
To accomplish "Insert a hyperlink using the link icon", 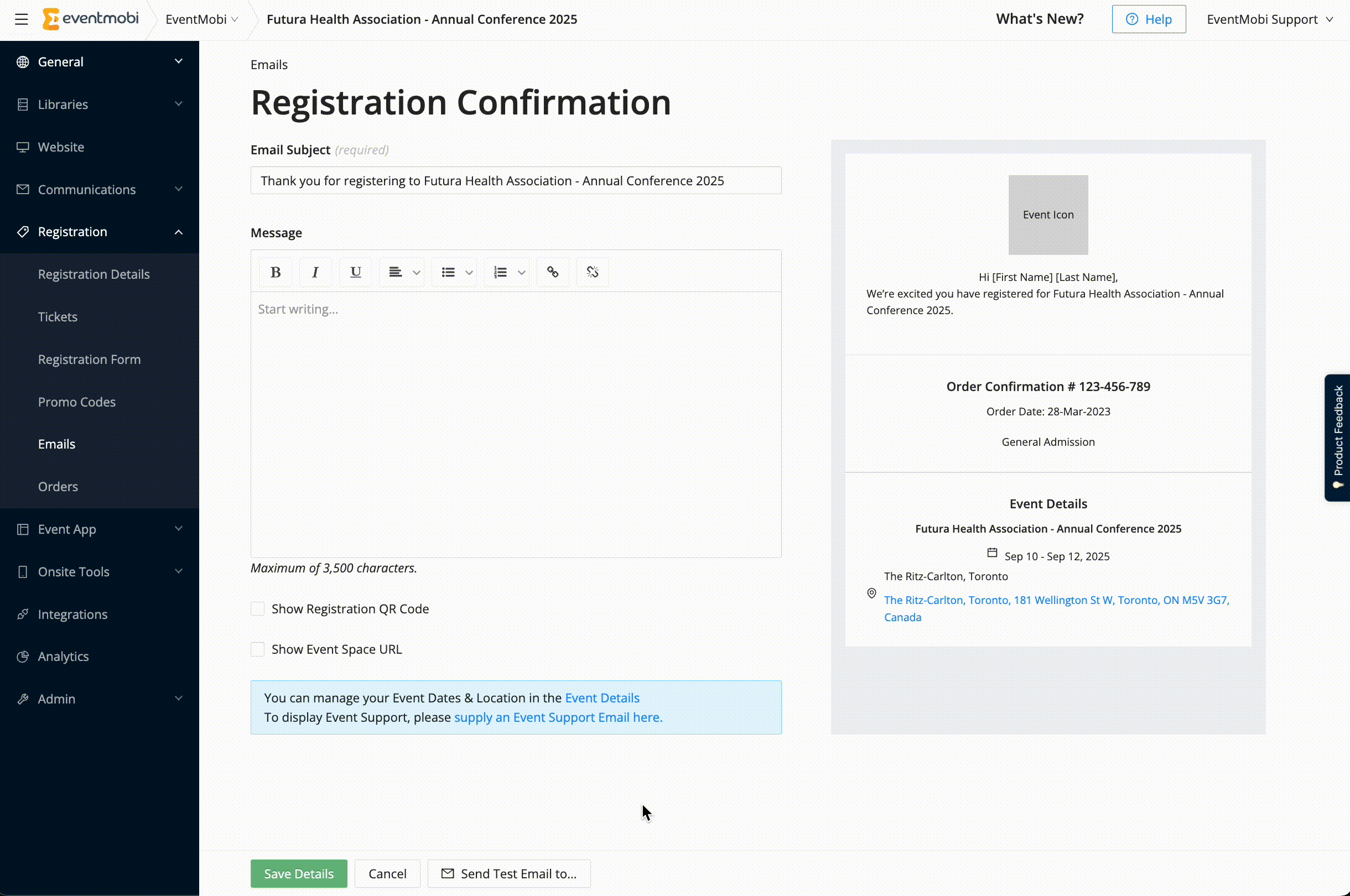I will tap(552, 272).
